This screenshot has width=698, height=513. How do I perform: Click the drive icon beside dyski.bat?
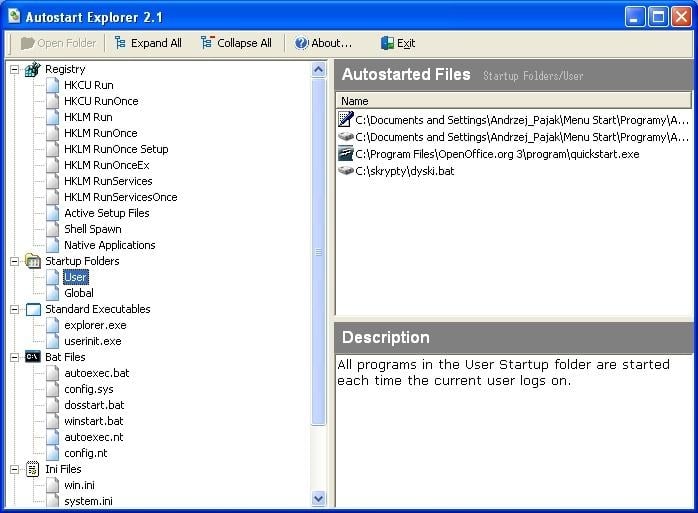point(345,171)
